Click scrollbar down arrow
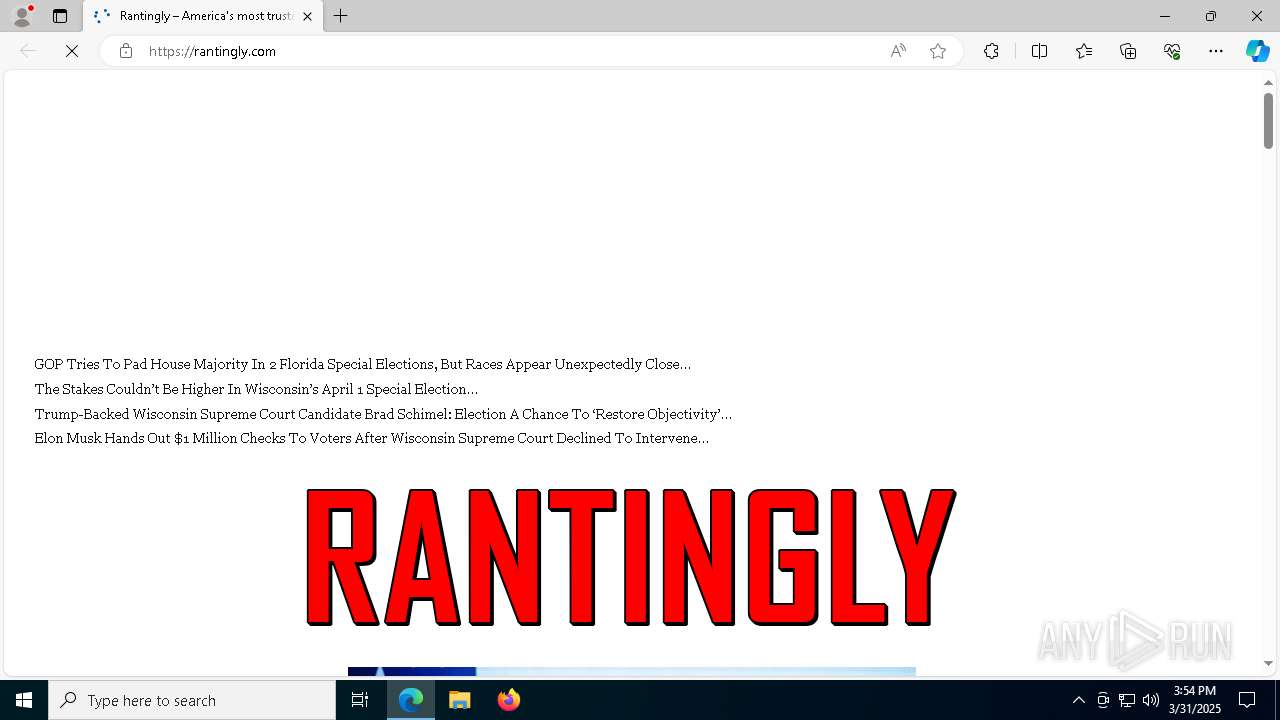Image resolution: width=1280 pixels, height=720 pixels. 1268,663
